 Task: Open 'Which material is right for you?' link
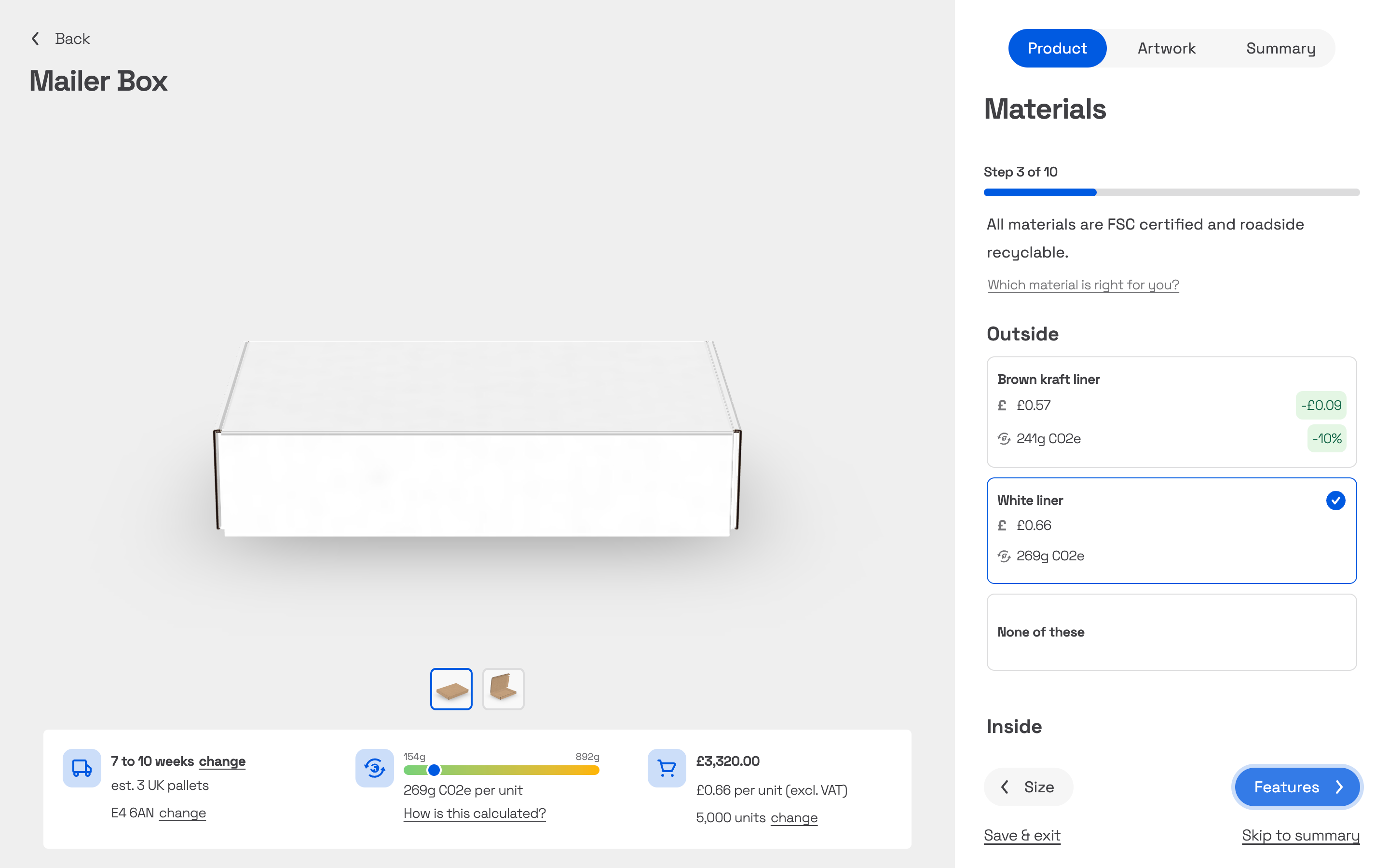[1082, 285]
